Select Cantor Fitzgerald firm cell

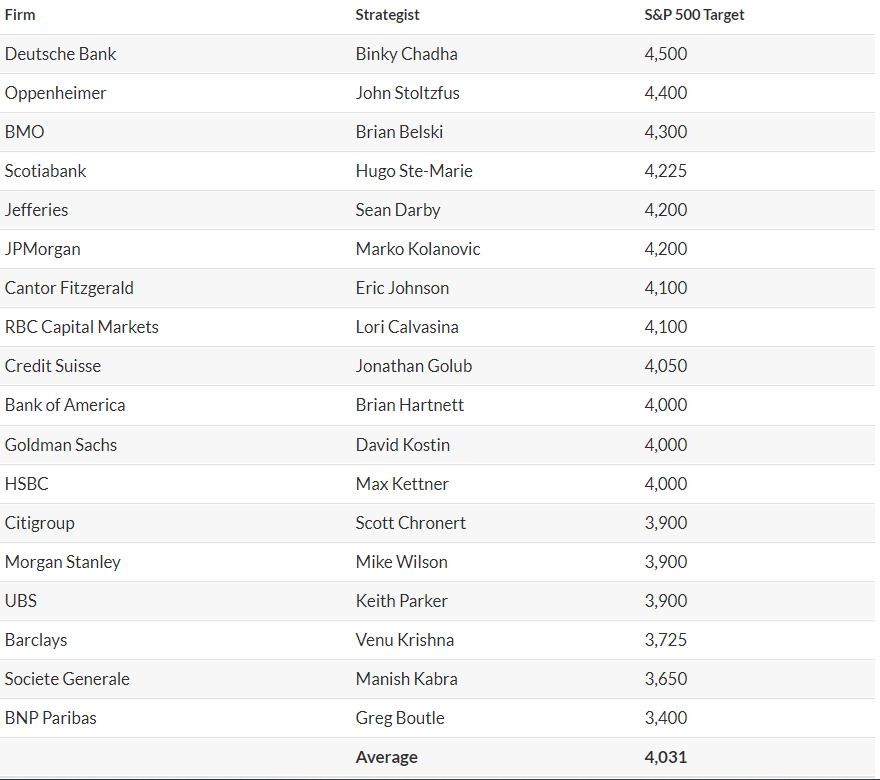point(69,288)
